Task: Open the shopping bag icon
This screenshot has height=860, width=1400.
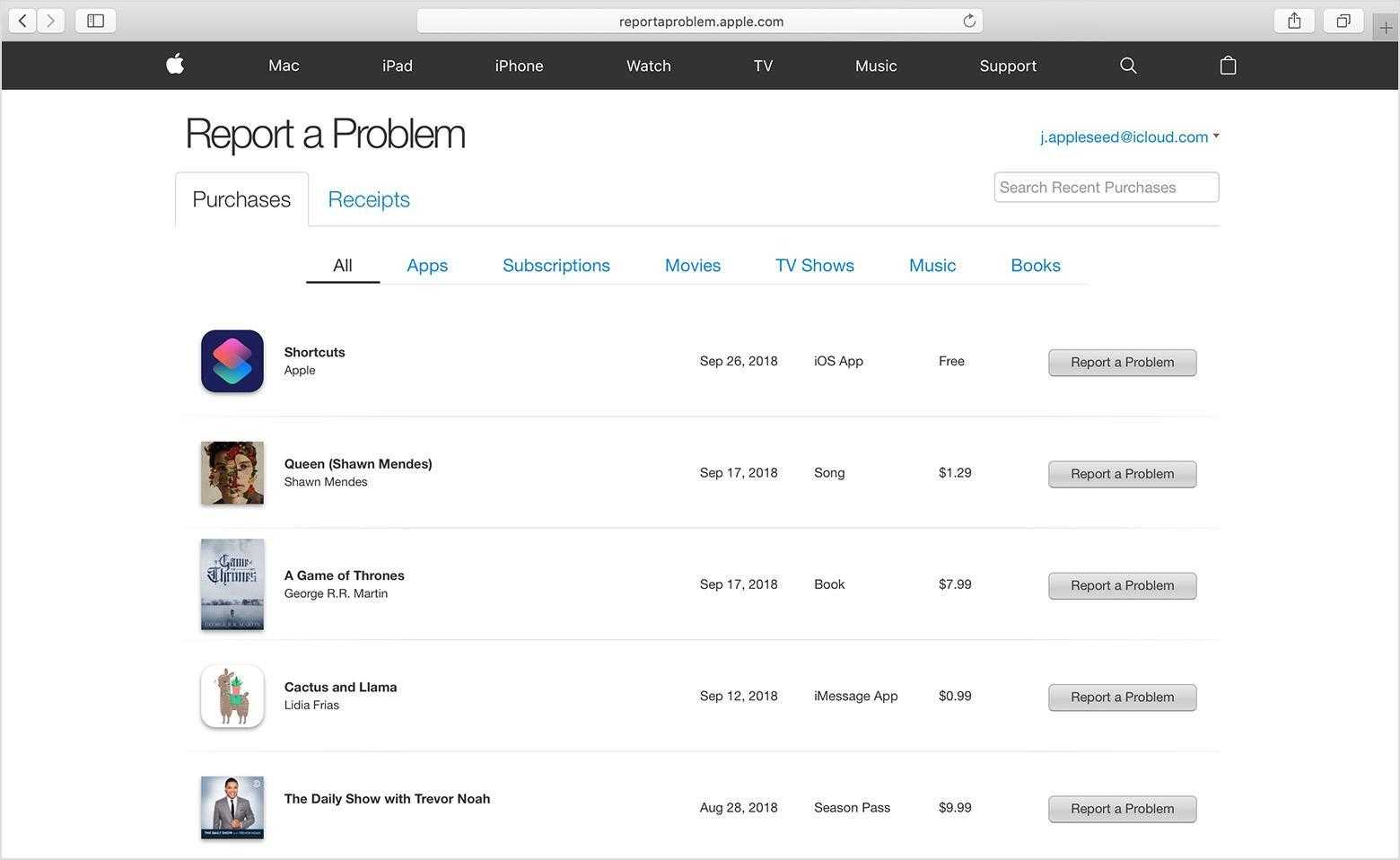Action: (1228, 66)
